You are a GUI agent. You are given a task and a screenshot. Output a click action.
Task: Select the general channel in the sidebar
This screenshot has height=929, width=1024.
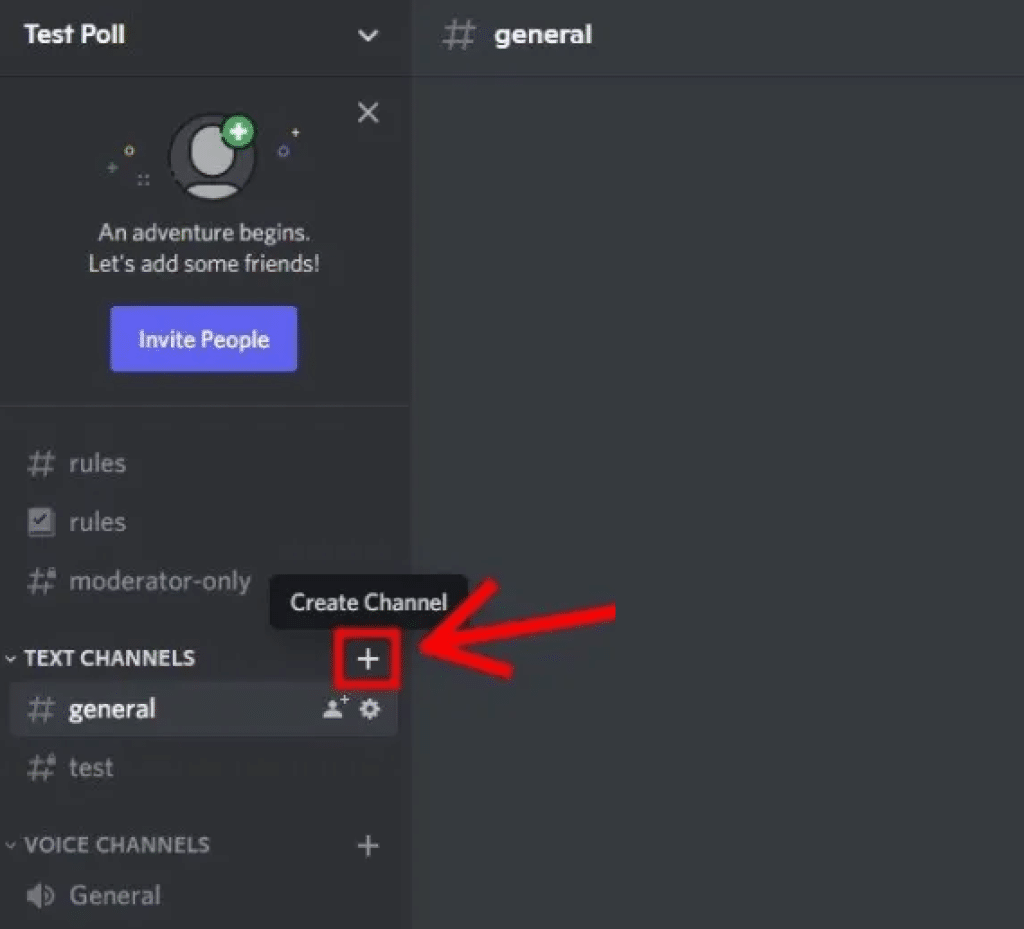pyautogui.click(x=112, y=709)
